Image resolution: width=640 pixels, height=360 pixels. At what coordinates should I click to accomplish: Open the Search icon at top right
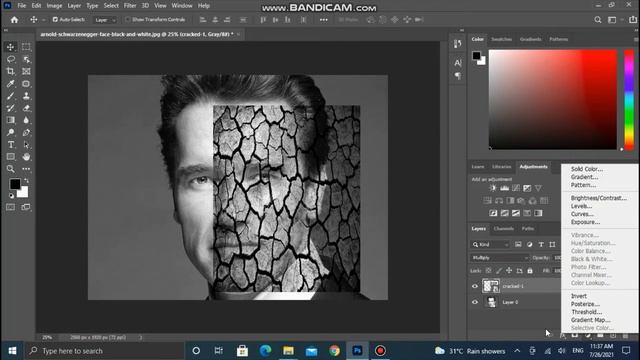coord(598,20)
